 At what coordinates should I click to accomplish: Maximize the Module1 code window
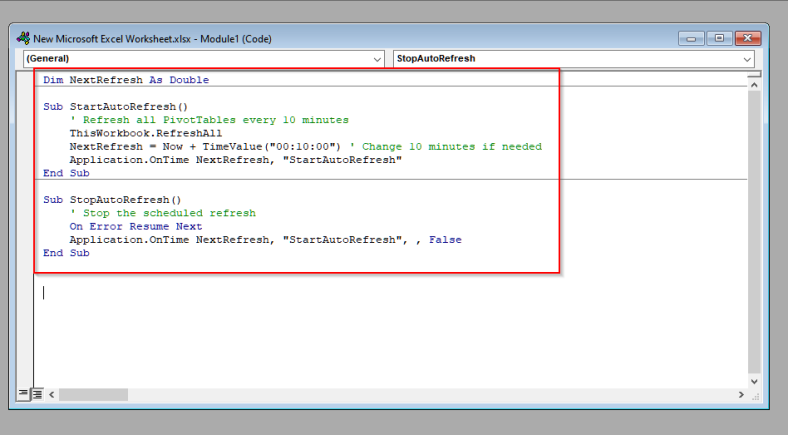[x=718, y=38]
